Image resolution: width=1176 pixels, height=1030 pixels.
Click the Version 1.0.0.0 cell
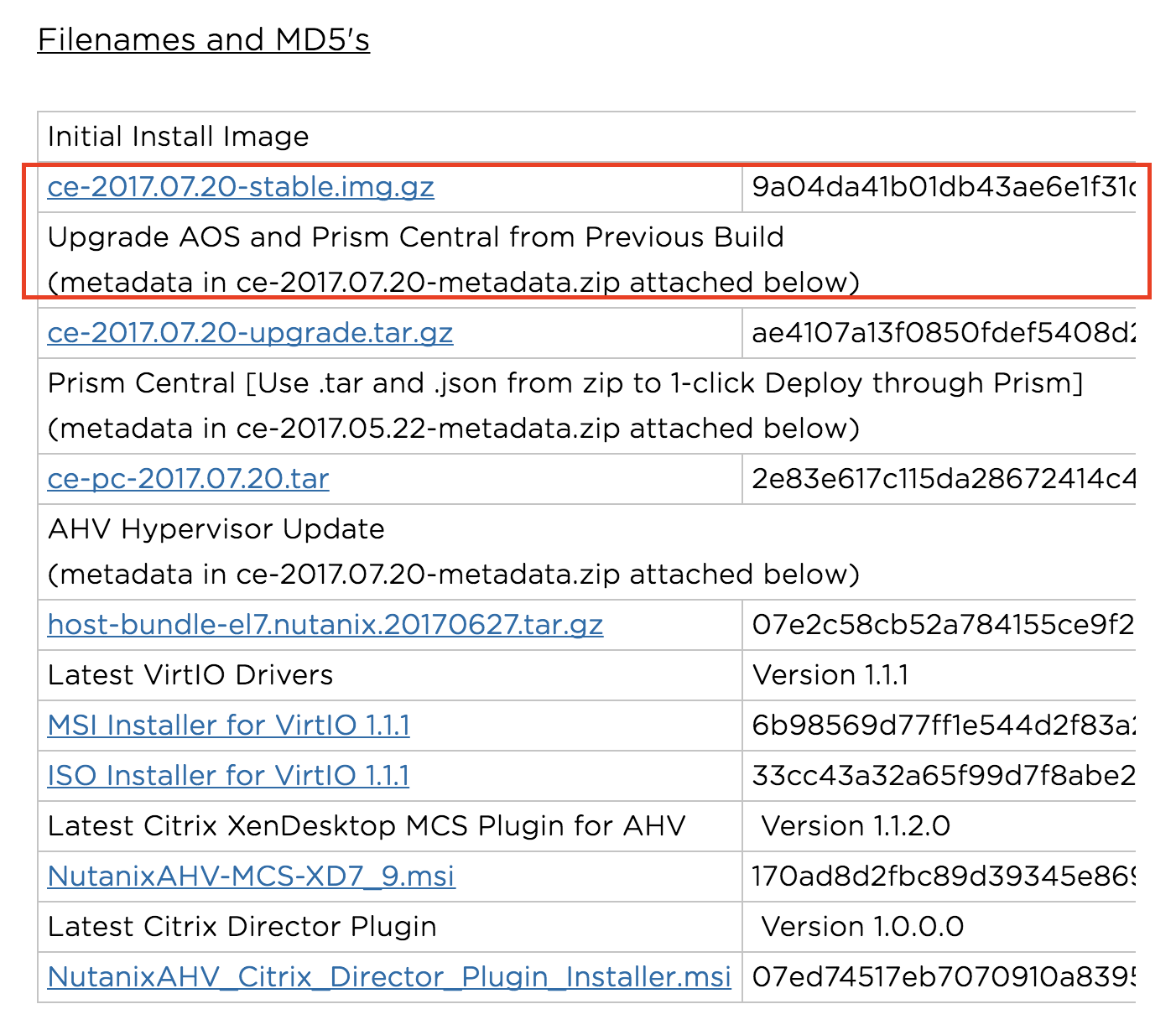(862, 927)
